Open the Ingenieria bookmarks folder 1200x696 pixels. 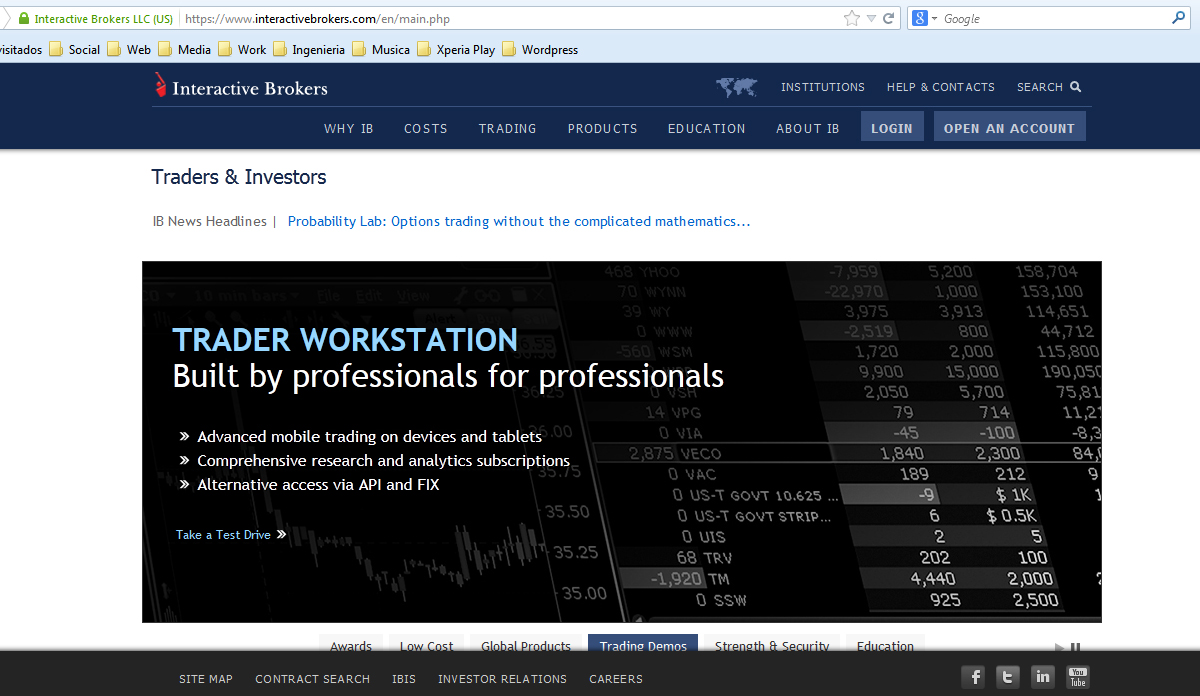[309, 49]
